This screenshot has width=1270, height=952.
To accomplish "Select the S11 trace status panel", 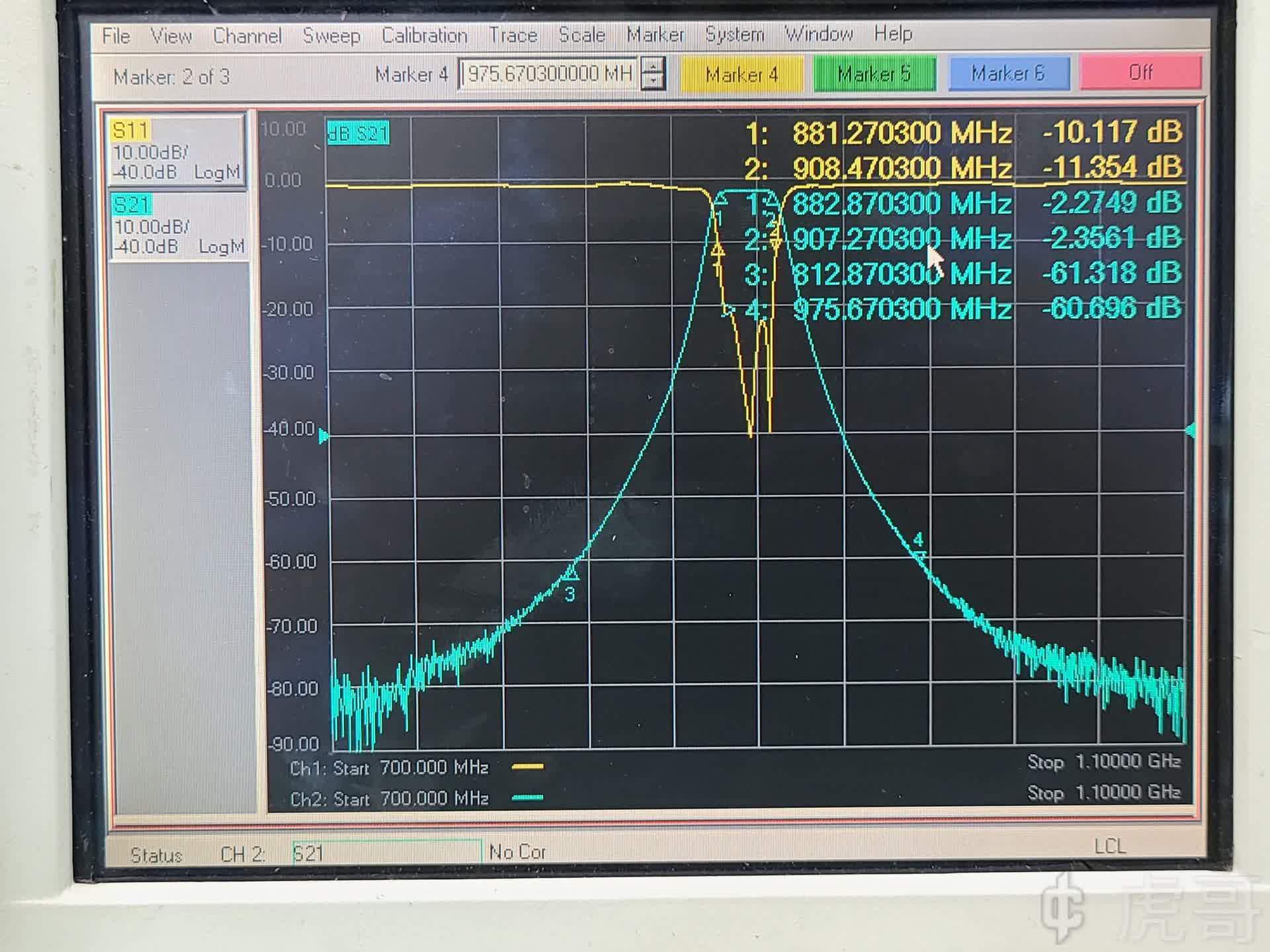I will click(176, 151).
